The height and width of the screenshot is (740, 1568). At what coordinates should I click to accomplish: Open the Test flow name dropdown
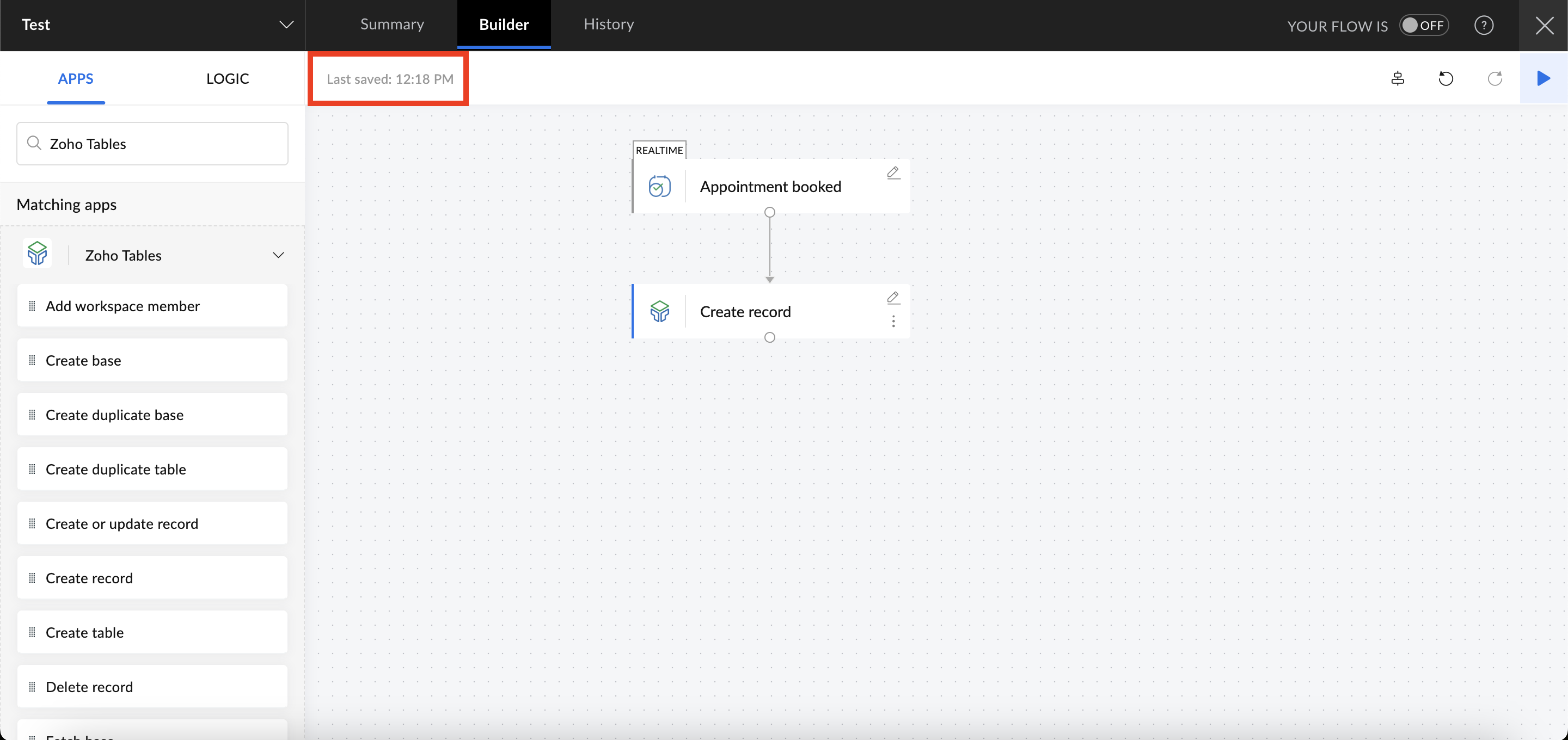285,25
